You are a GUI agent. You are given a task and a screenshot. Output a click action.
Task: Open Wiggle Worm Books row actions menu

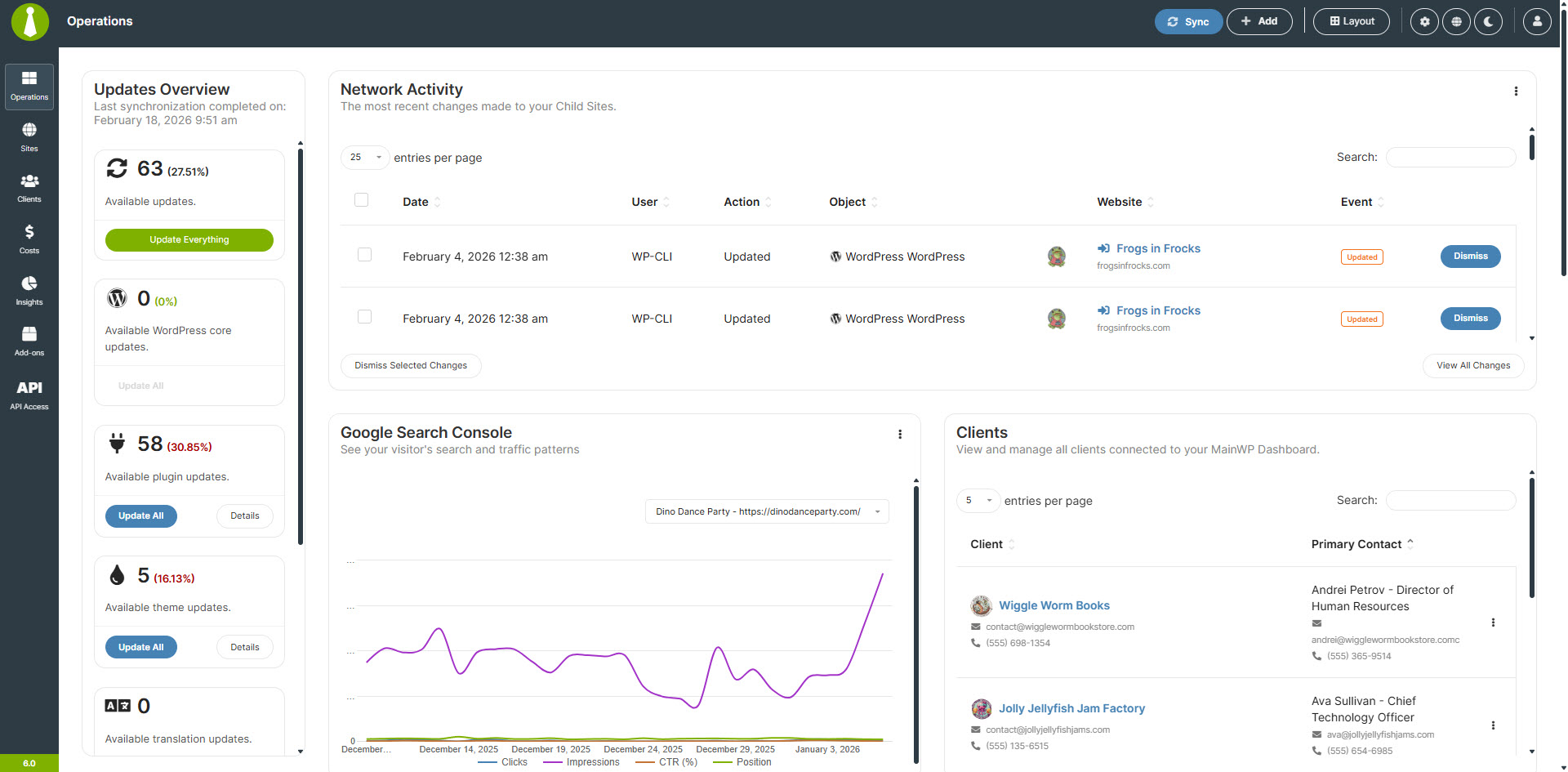point(1493,623)
